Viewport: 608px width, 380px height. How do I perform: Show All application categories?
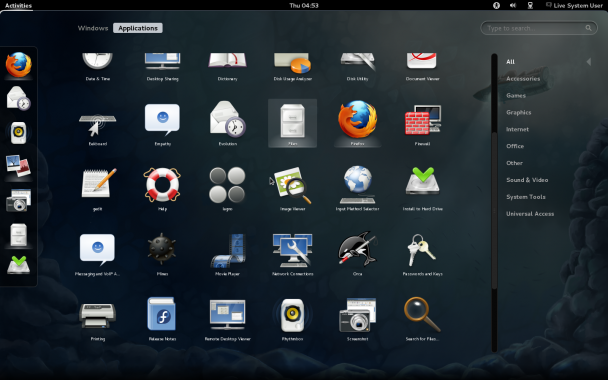tap(510, 62)
